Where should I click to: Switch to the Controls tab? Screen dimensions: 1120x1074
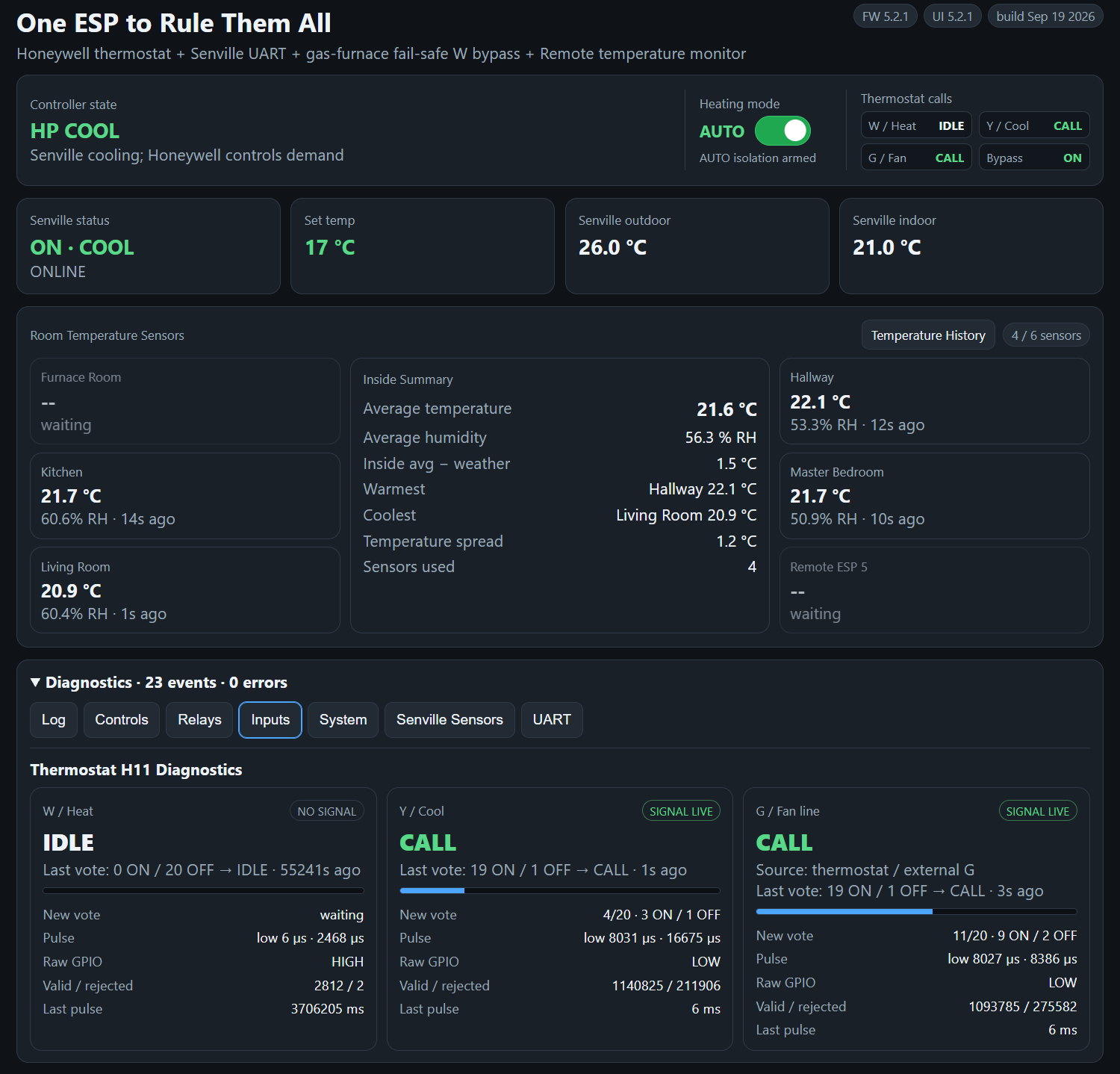(x=122, y=720)
